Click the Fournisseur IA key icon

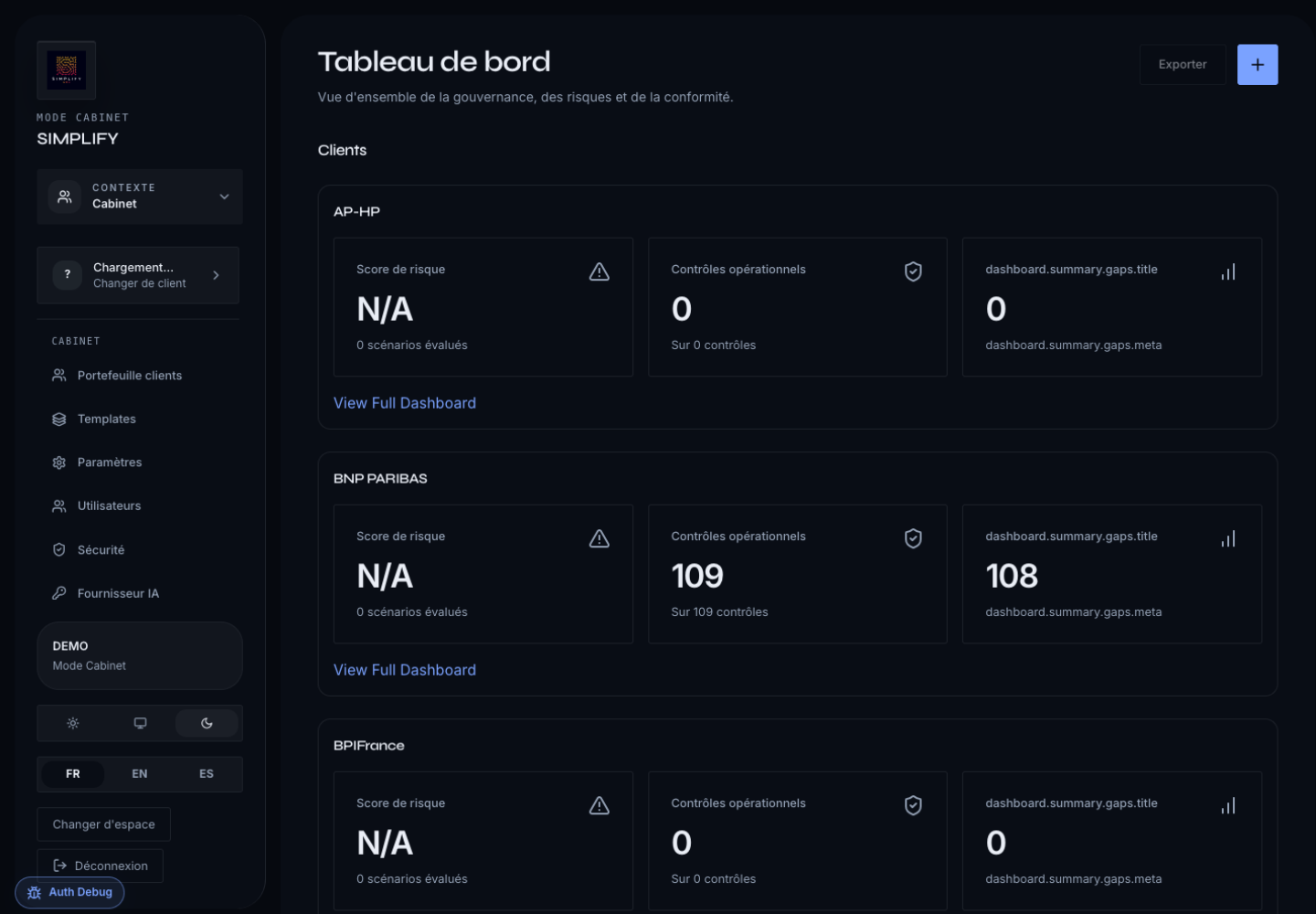[x=59, y=593]
